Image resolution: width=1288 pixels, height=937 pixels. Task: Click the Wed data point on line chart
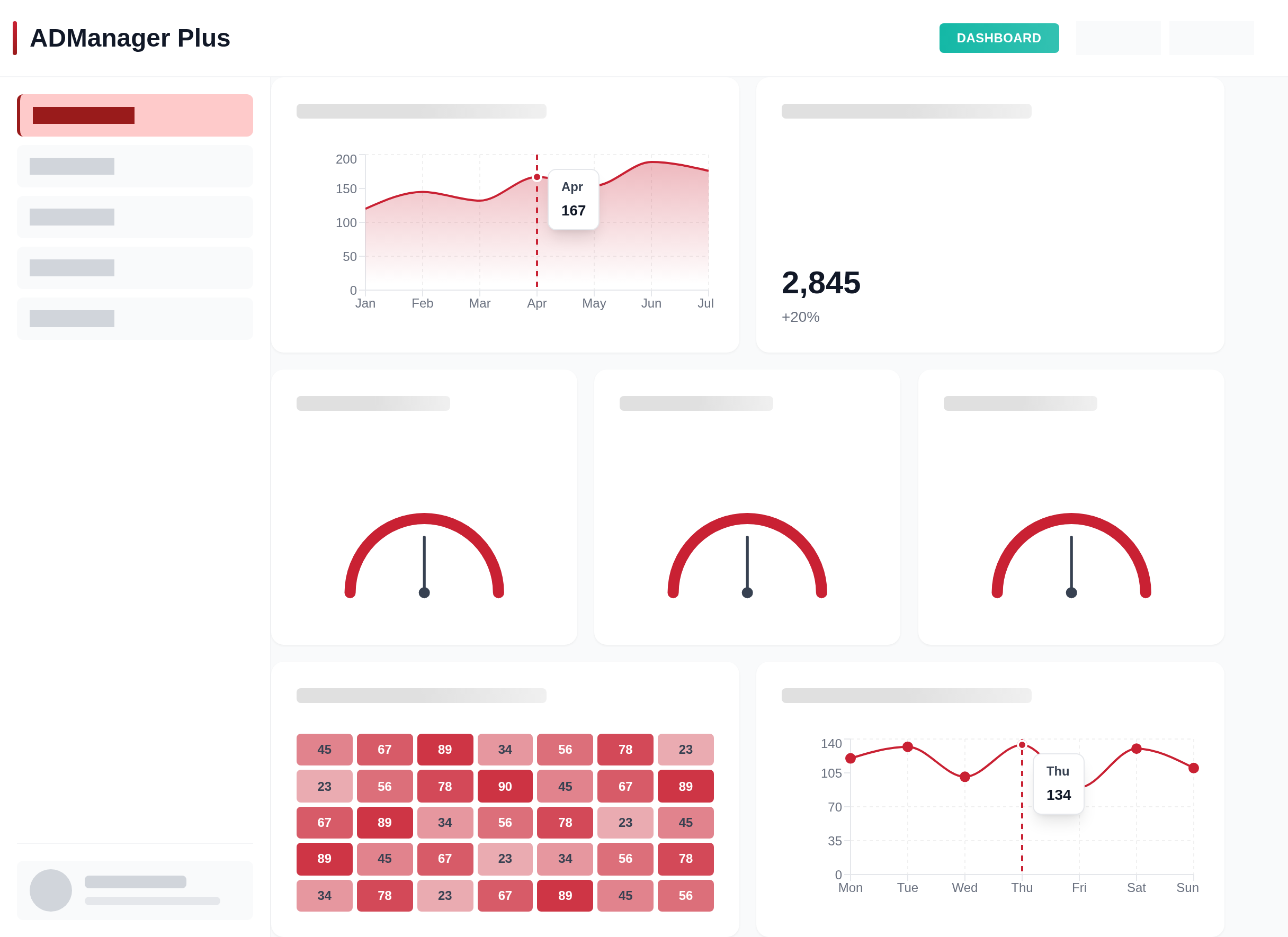964,777
